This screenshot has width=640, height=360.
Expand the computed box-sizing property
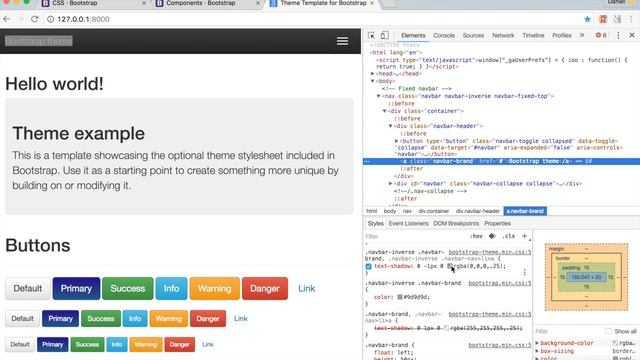point(537,351)
